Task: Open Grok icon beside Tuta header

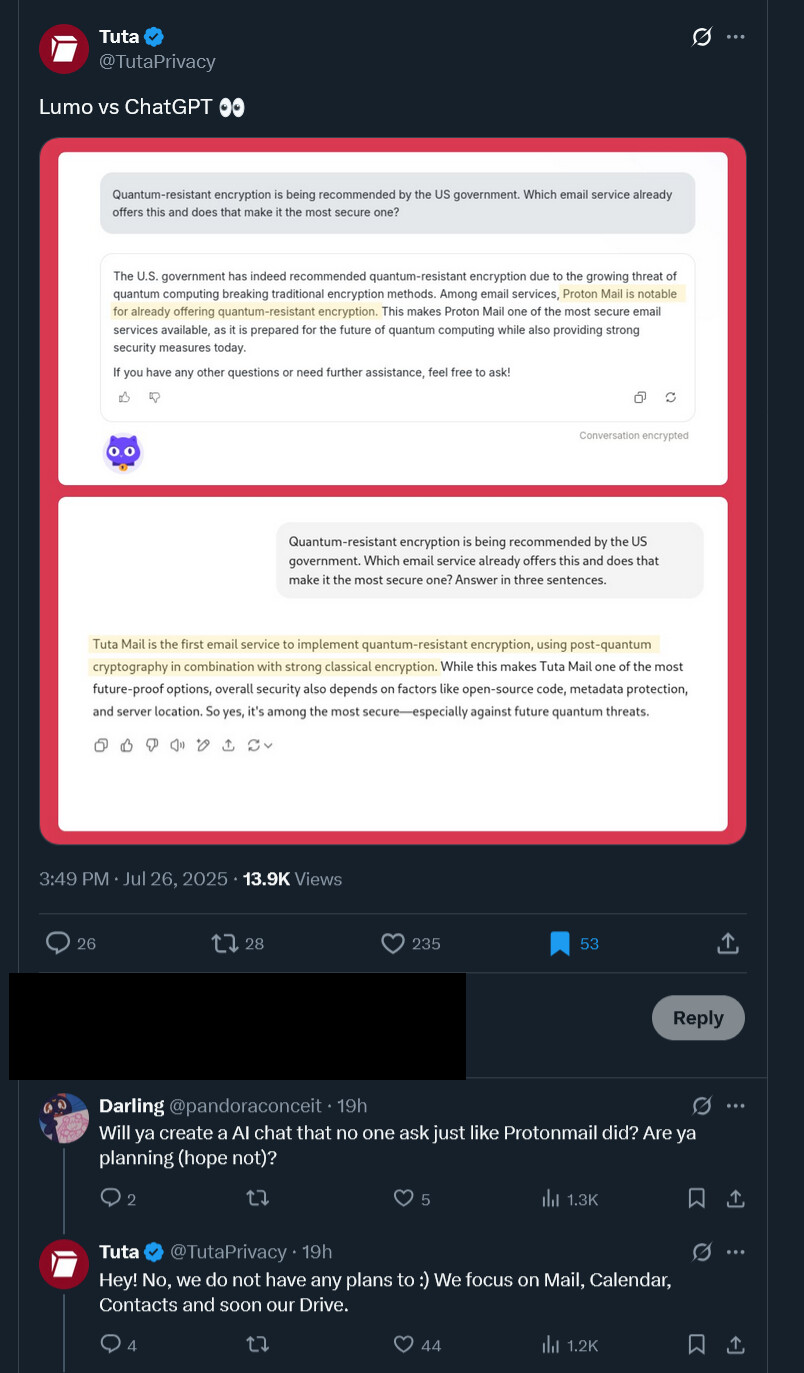Action: click(702, 38)
